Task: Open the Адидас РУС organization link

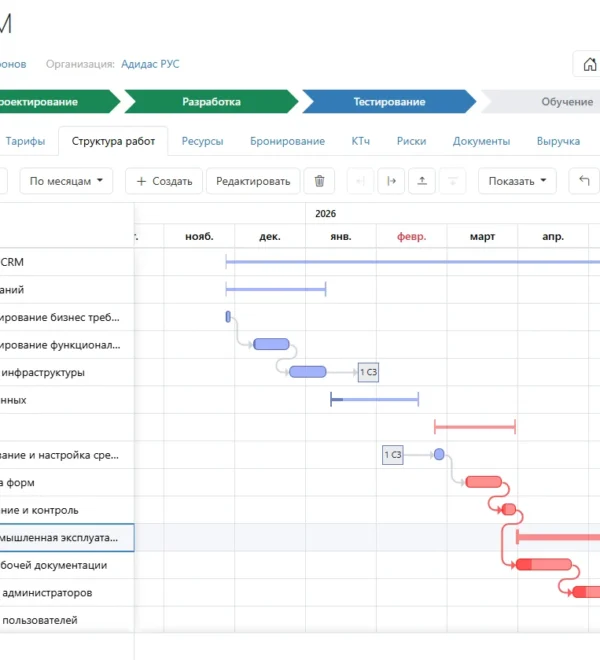Action: pos(150,64)
